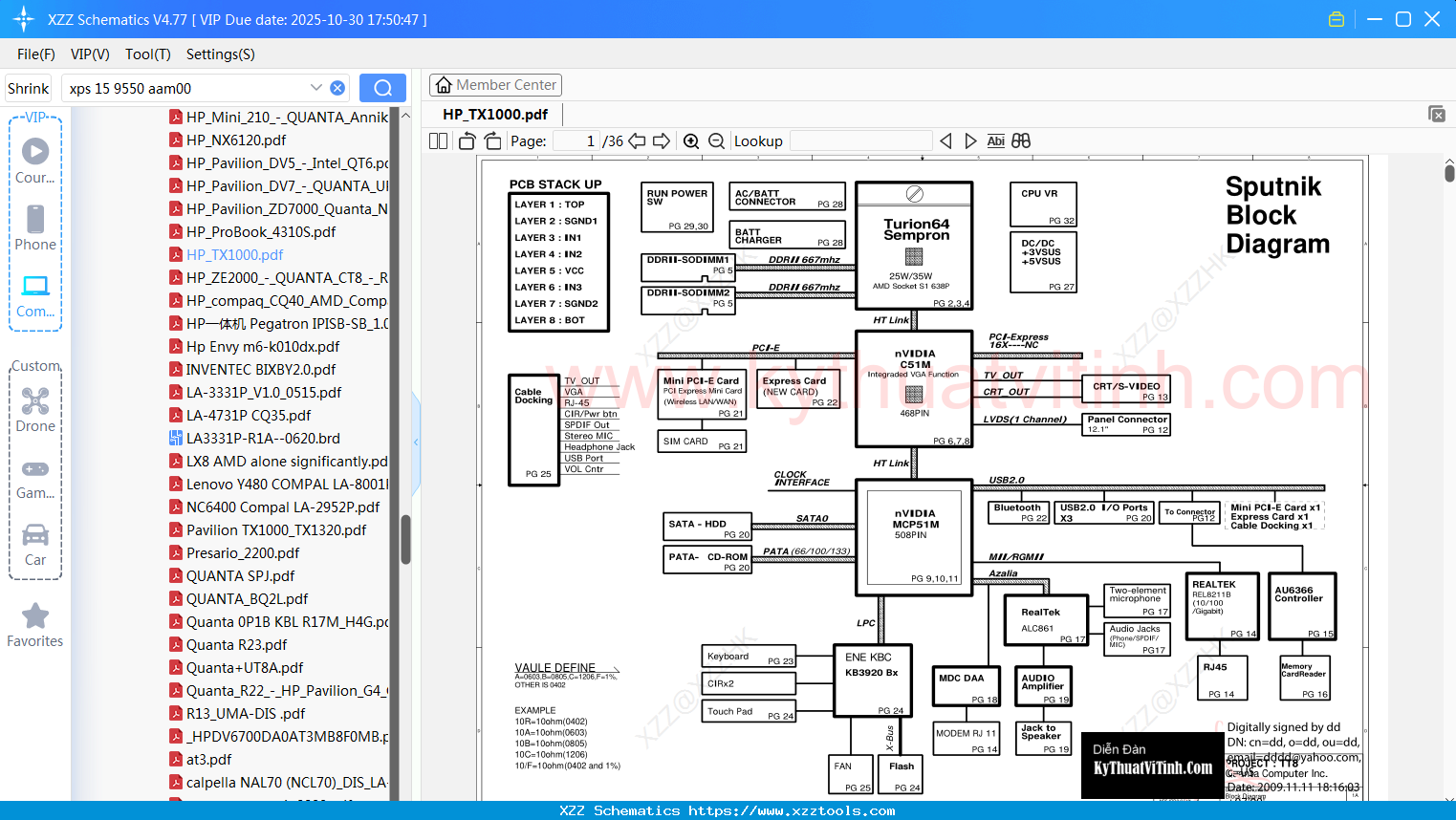Click the nVIDIA MCP51M chip block

[915, 537]
